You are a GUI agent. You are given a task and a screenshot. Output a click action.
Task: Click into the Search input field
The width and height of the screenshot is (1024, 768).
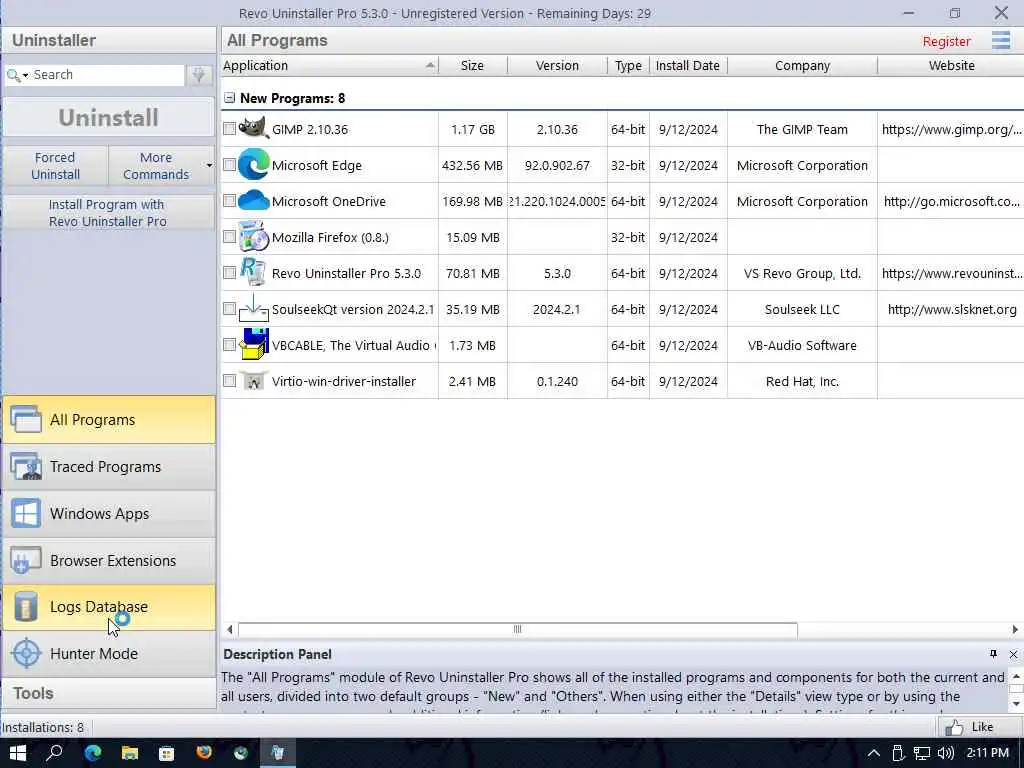point(108,75)
